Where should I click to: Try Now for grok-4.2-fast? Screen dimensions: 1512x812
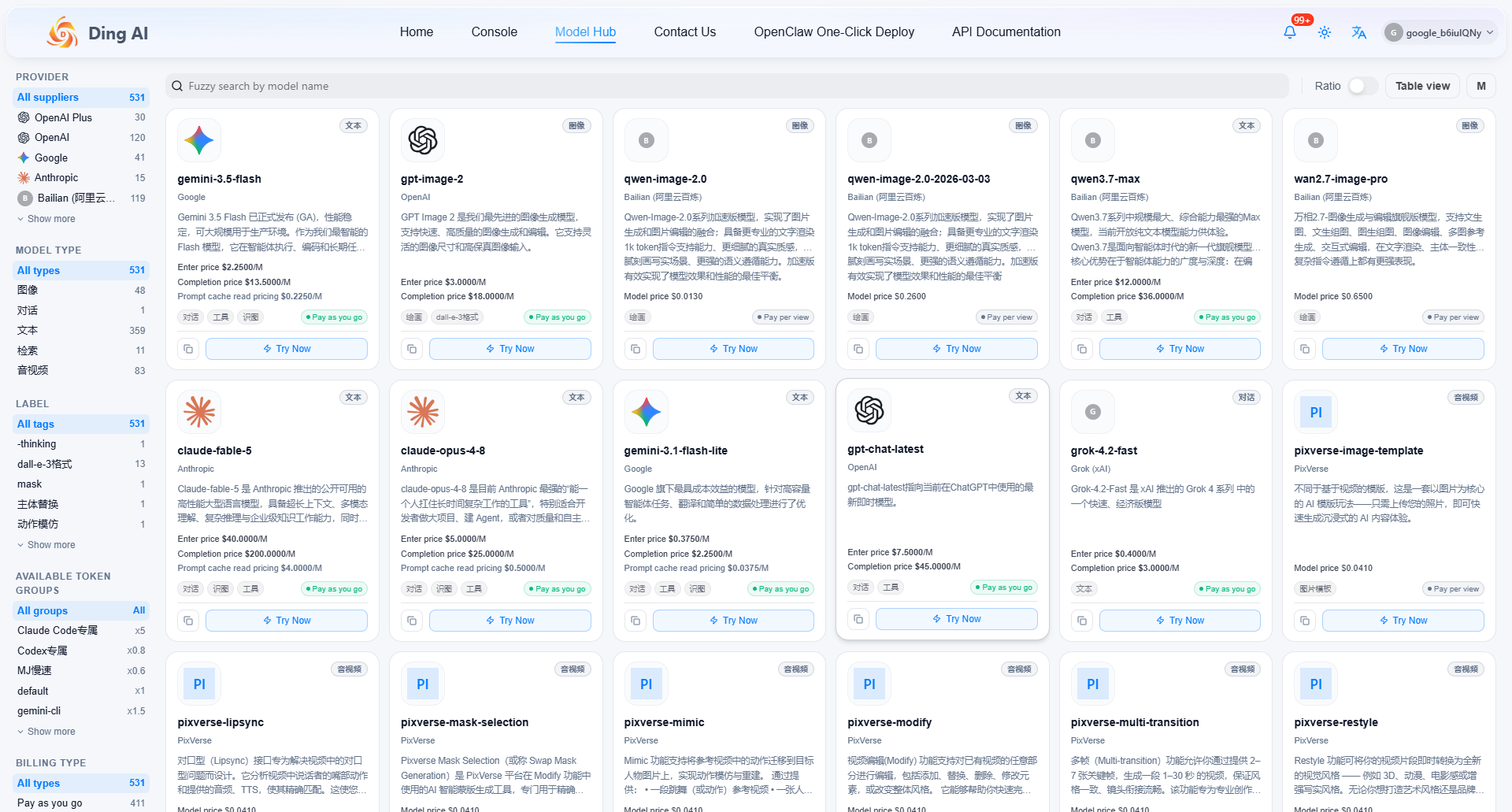coord(1180,621)
